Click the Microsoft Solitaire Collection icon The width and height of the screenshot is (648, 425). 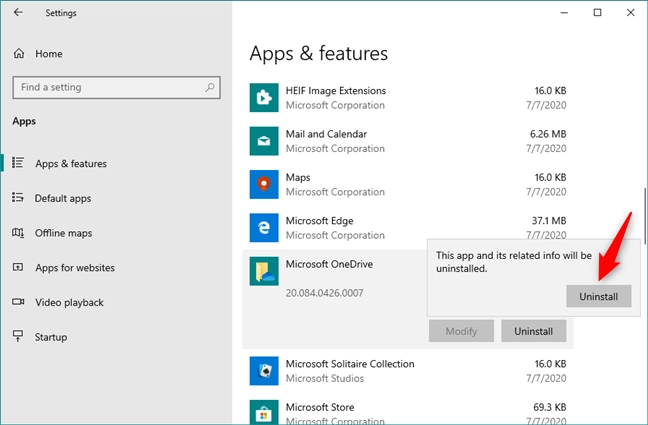(264, 371)
